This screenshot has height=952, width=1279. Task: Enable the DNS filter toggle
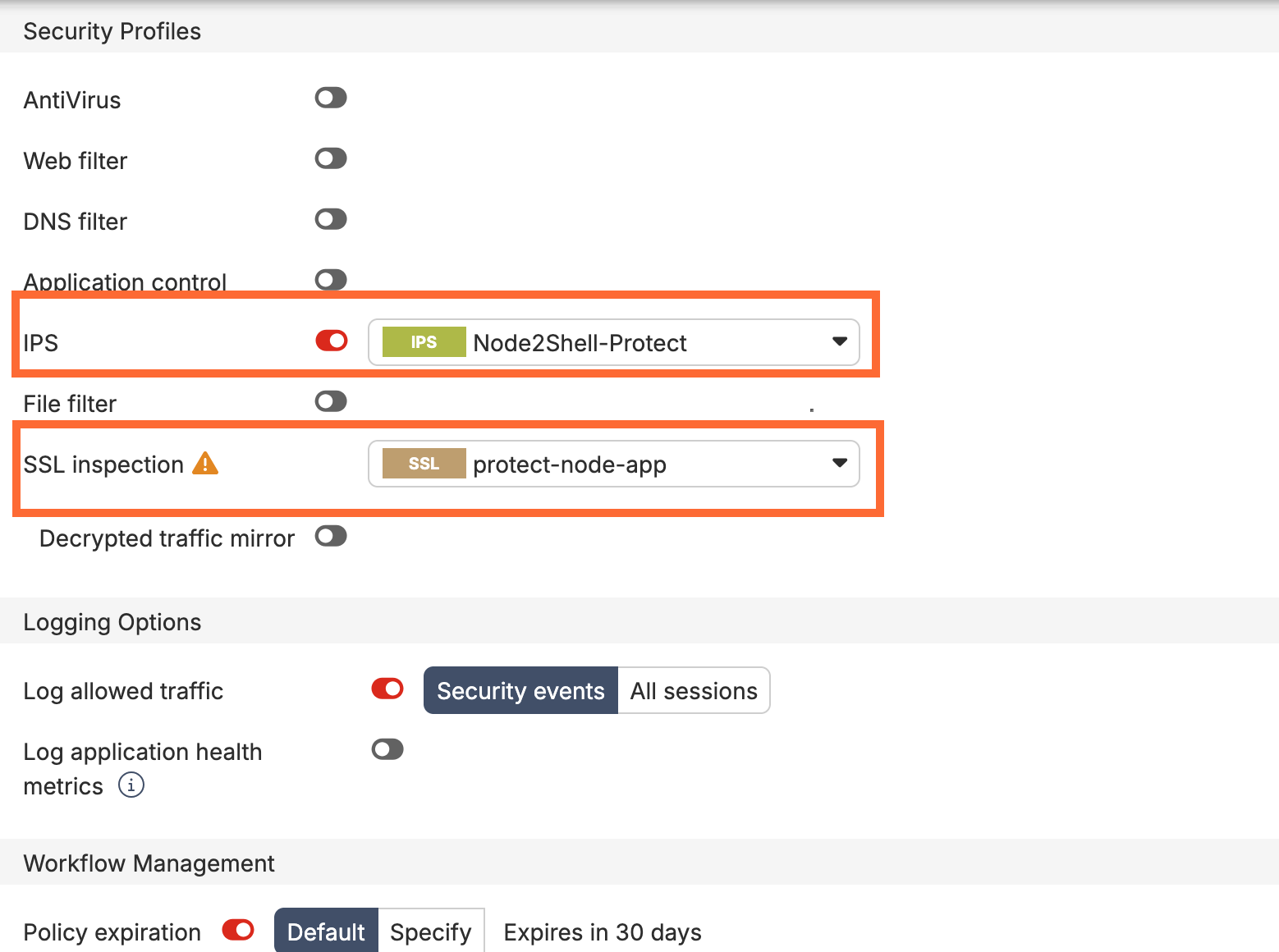click(x=331, y=219)
